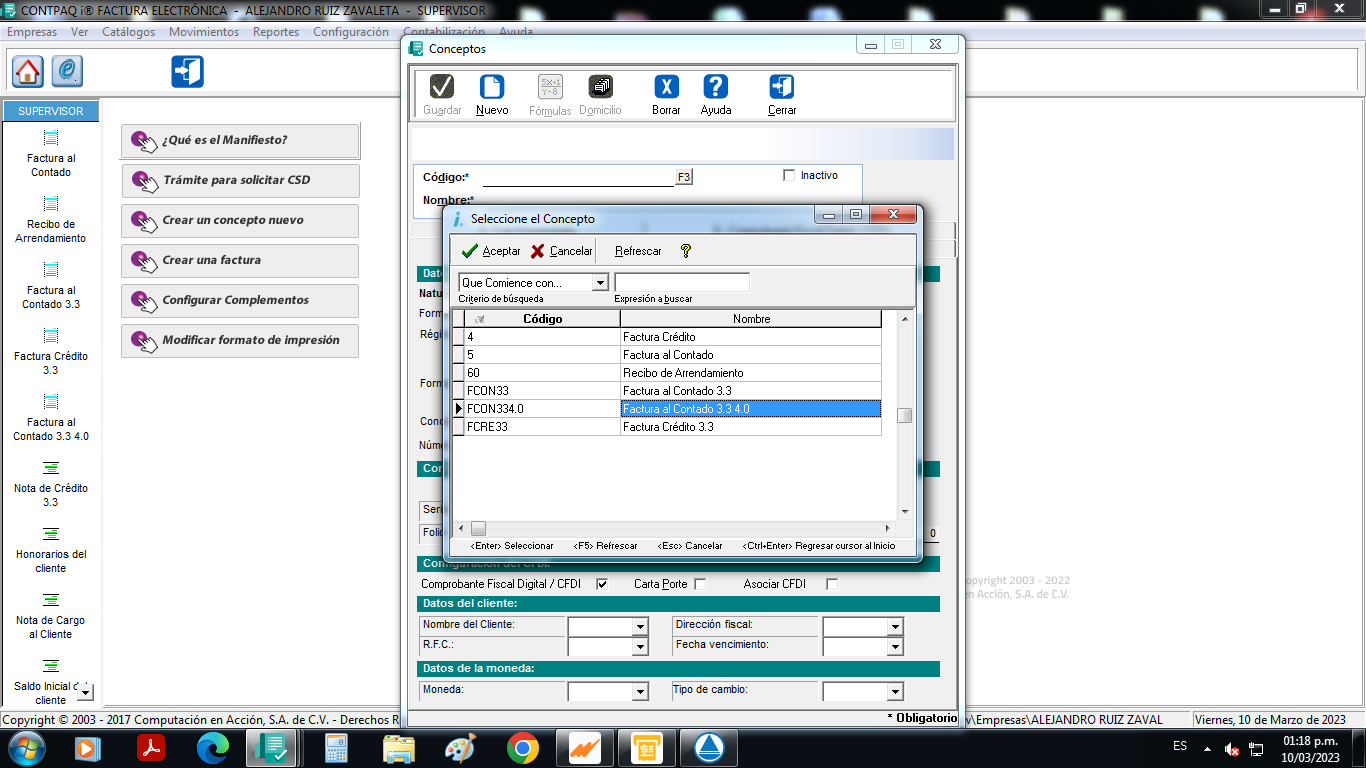Open Catálogos menu
The image size is (1366, 768).
pyautogui.click(x=128, y=32)
